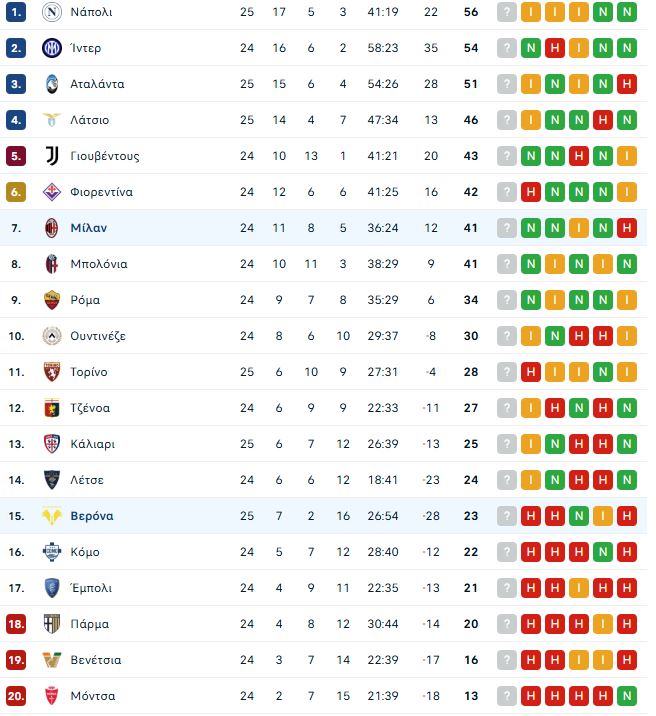This screenshot has width=656, height=716.
Task: Click the Monza red crest icon
Action: (x=52, y=696)
